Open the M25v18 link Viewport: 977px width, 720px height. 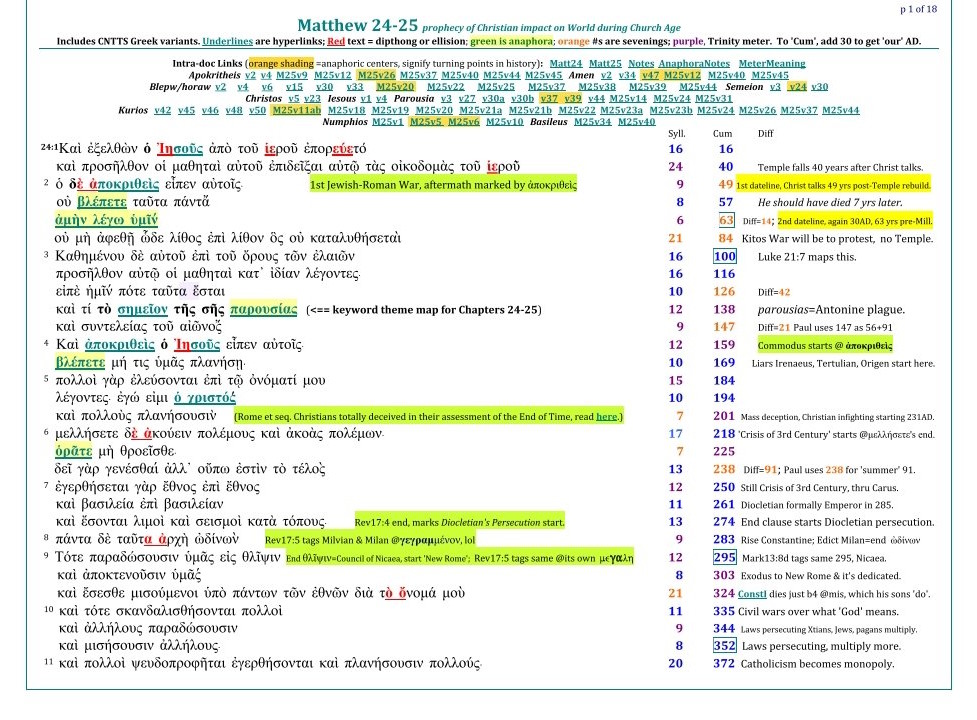[x=346, y=110]
